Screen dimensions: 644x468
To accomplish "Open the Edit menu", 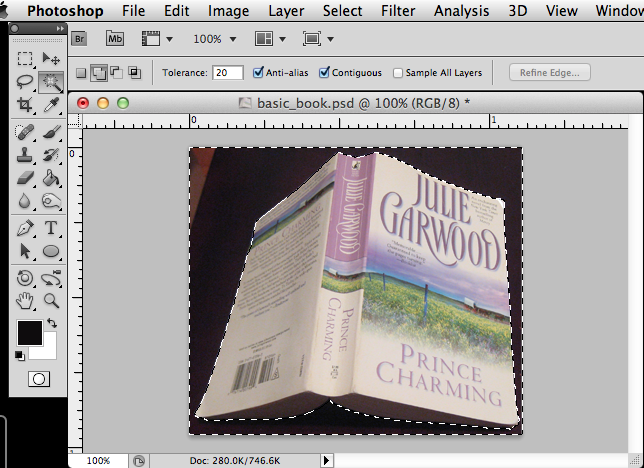I will pyautogui.click(x=177, y=11).
